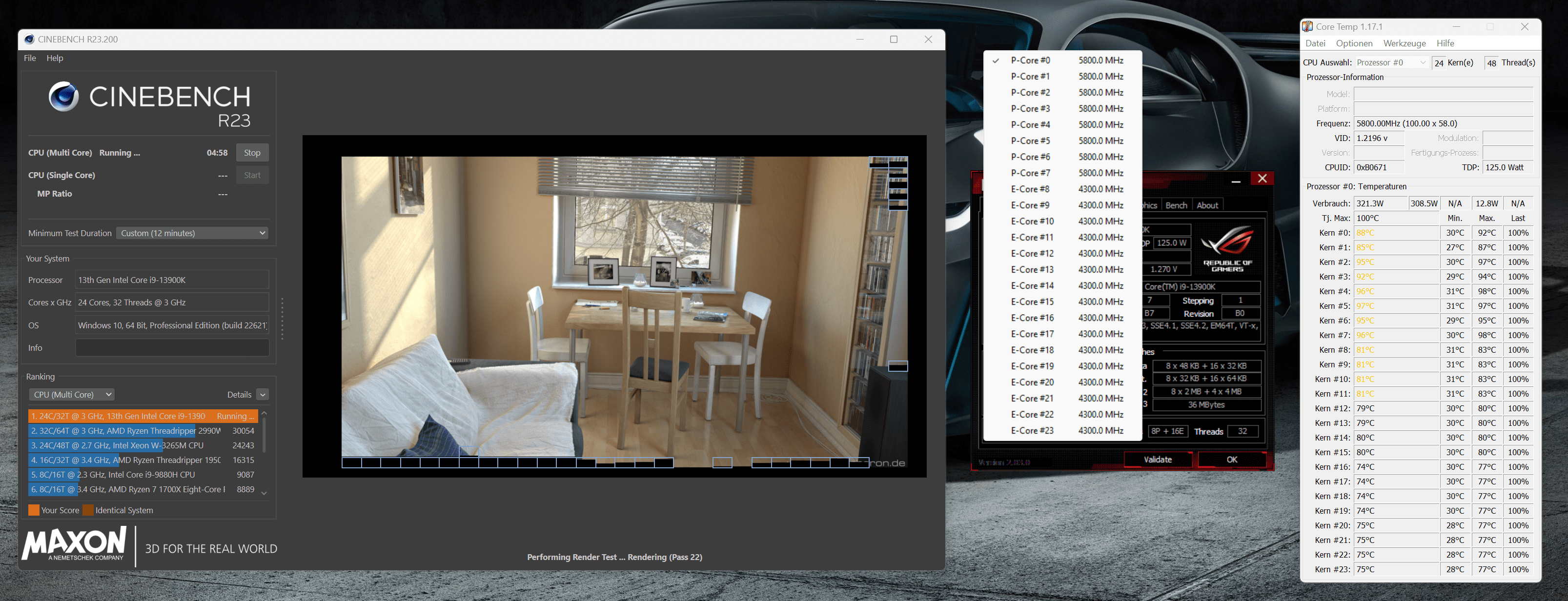This screenshot has height=601, width=1568.
Task: Select E-Core #23 in the core menu
Action: pos(1062,430)
